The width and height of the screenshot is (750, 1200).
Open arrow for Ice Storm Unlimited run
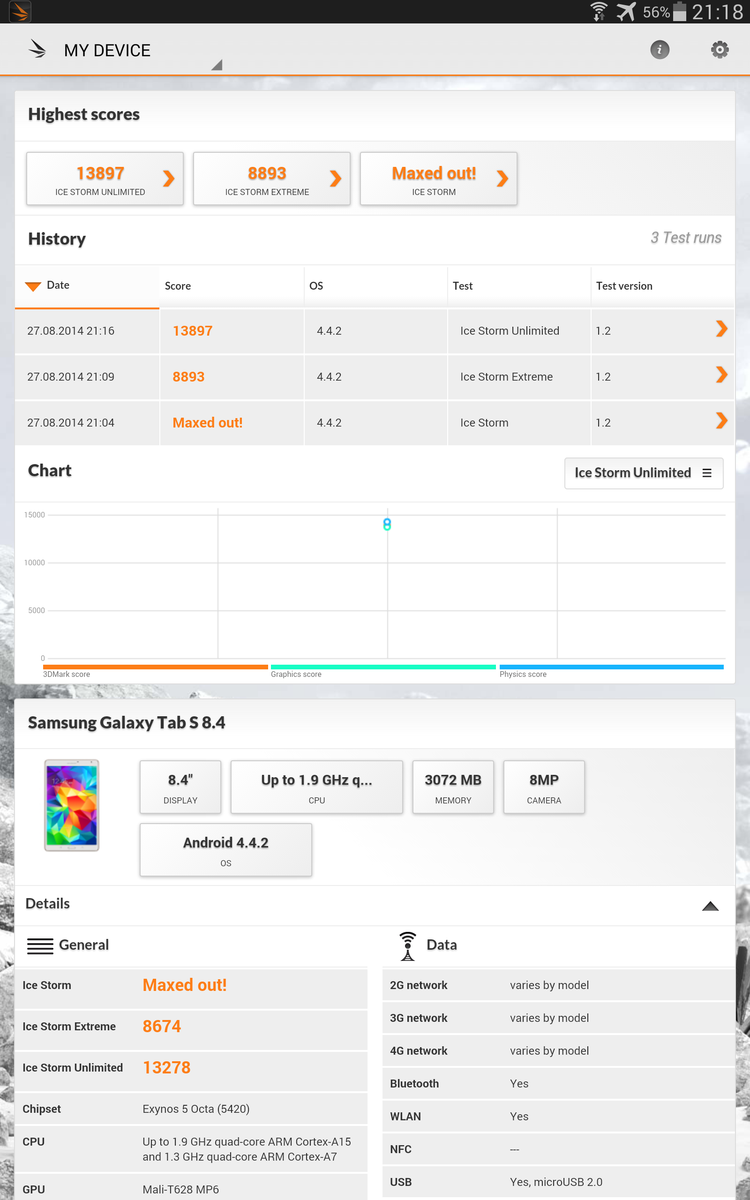[721, 329]
